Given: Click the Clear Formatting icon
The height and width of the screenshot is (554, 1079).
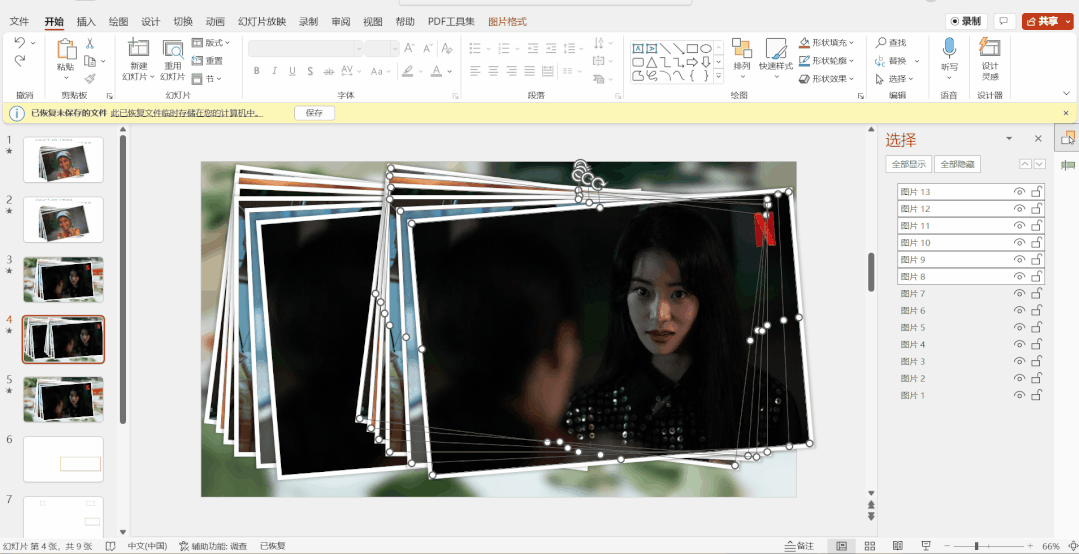Looking at the screenshot, I should [447, 49].
